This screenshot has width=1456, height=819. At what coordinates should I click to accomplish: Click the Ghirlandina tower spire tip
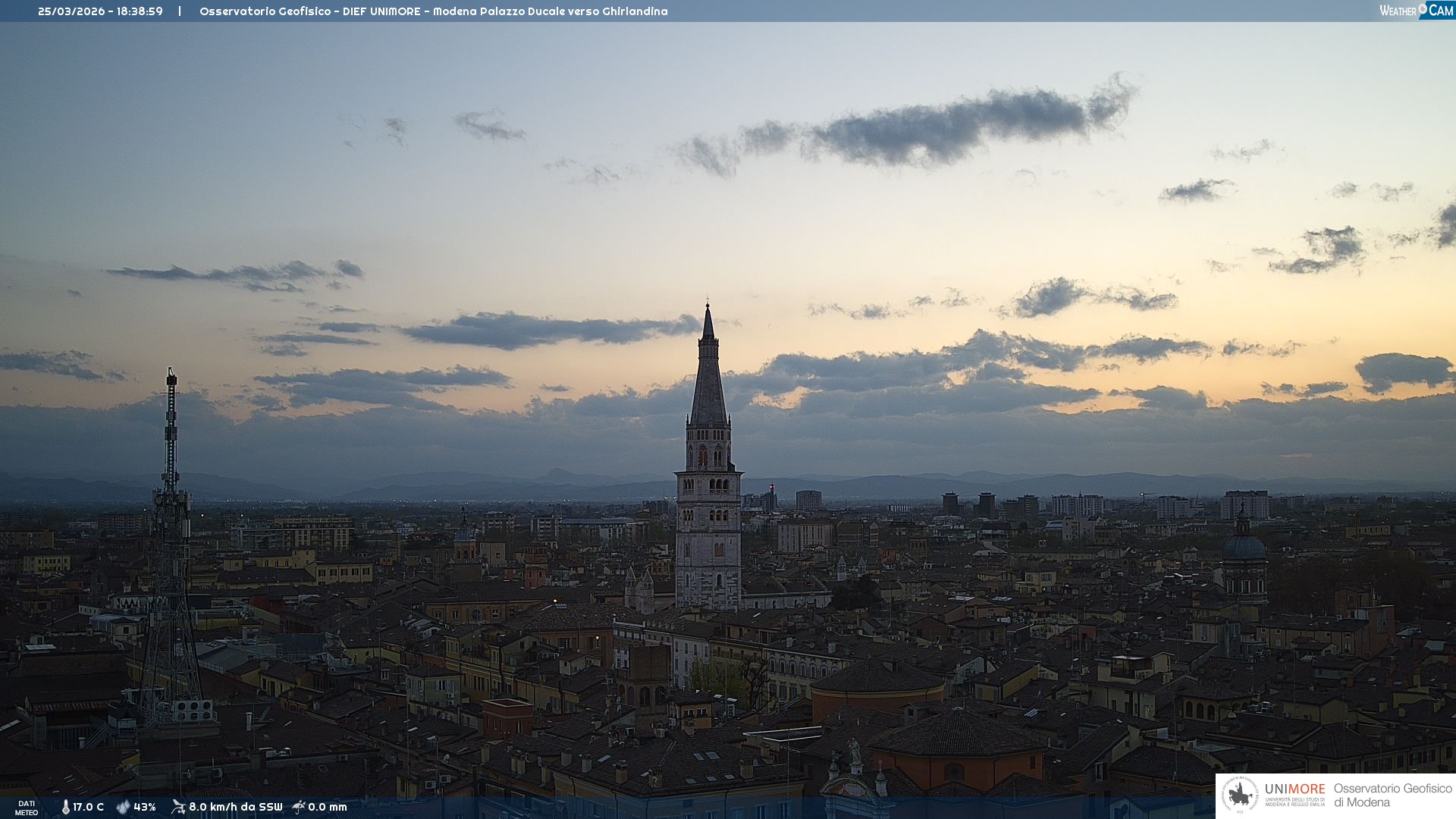click(x=708, y=306)
